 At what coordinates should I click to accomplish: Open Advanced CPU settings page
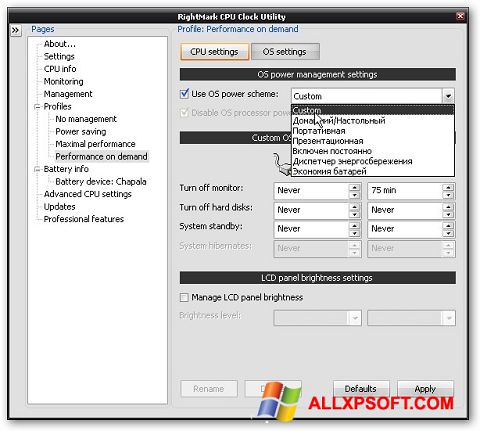coord(88,194)
